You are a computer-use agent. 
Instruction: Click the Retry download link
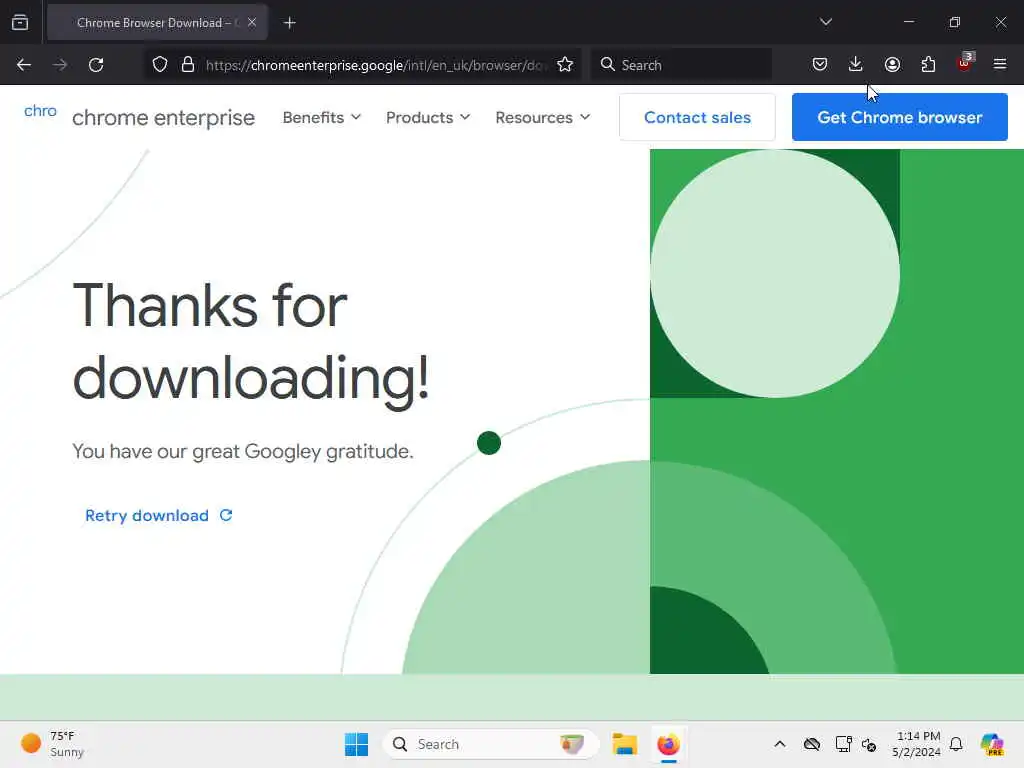(x=159, y=515)
